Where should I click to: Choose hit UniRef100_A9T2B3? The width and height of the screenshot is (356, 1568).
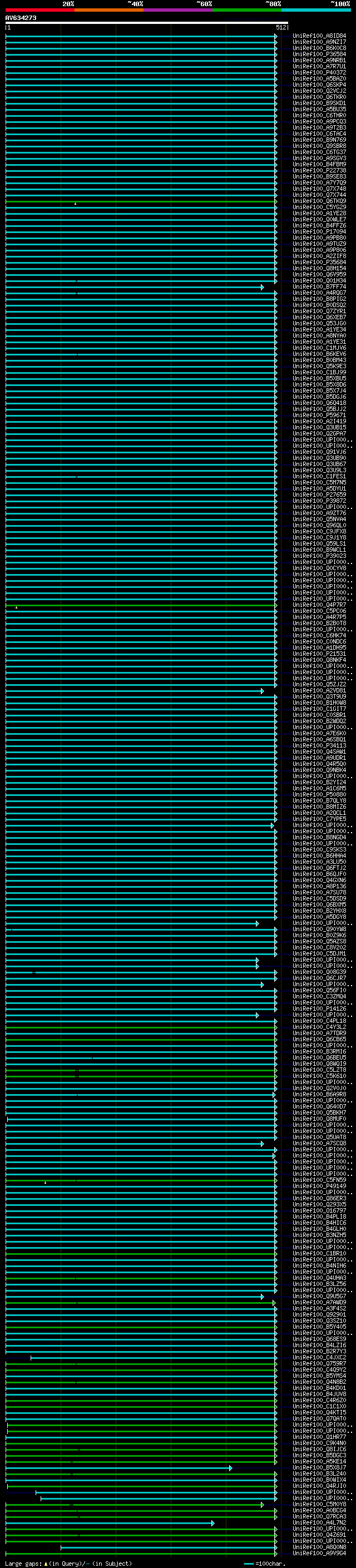coord(319,128)
